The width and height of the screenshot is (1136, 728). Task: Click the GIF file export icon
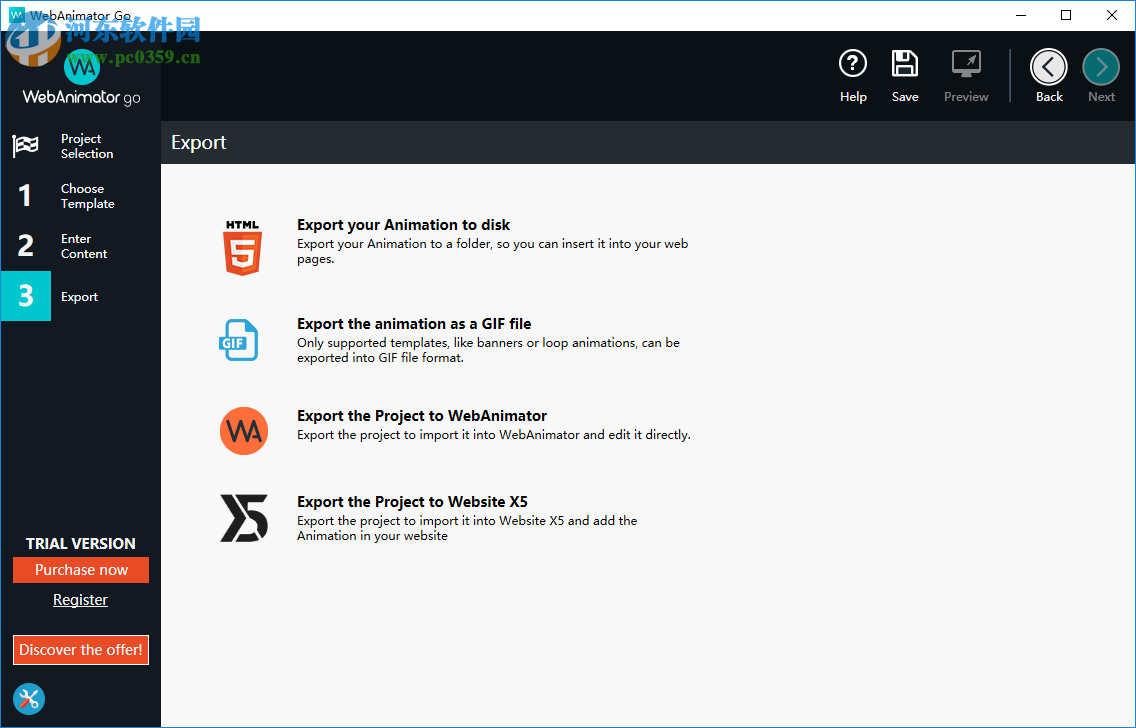(x=240, y=340)
